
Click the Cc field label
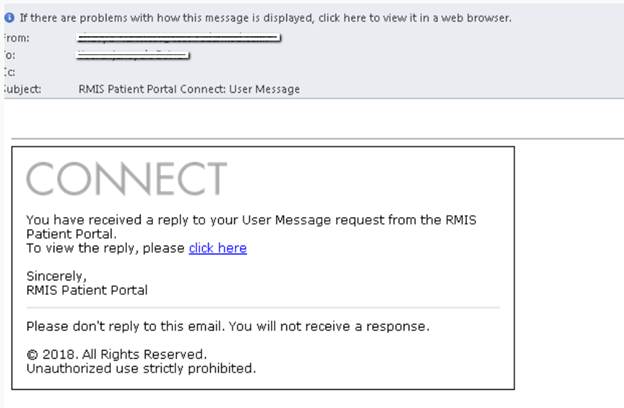pos(10,72)
